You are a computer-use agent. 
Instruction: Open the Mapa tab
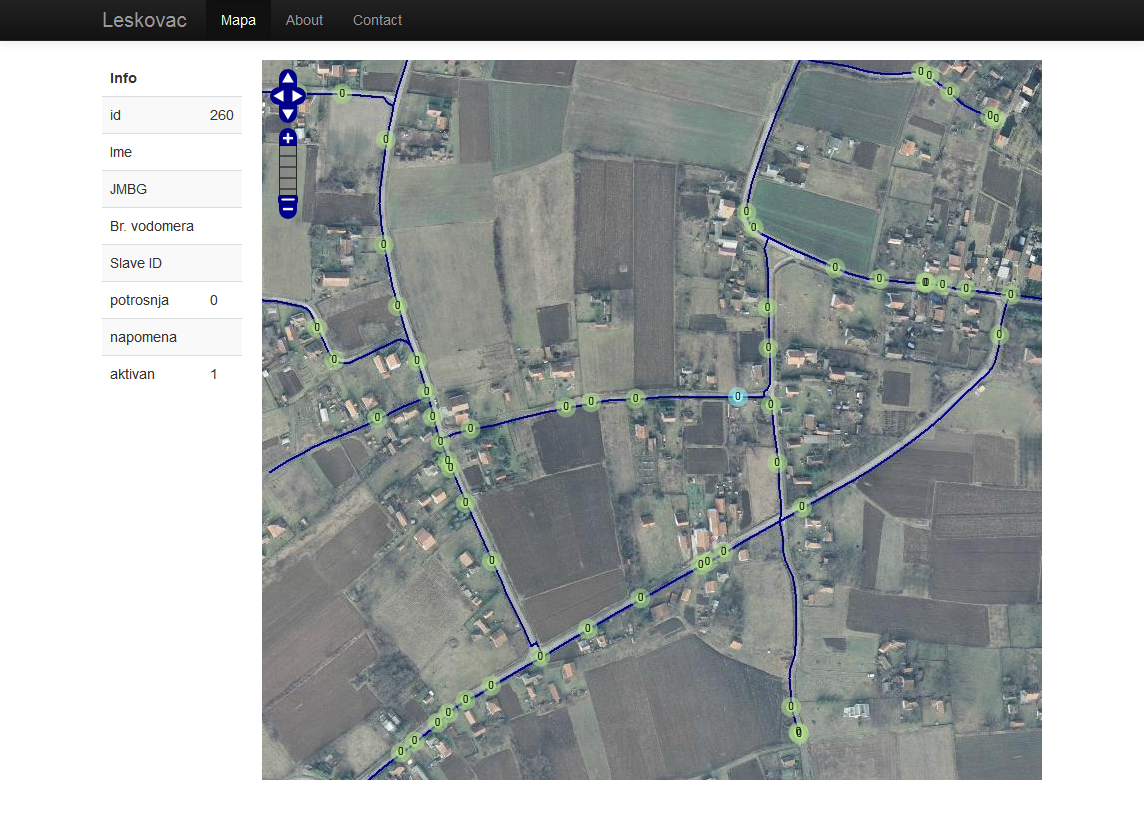pos(238,20)
